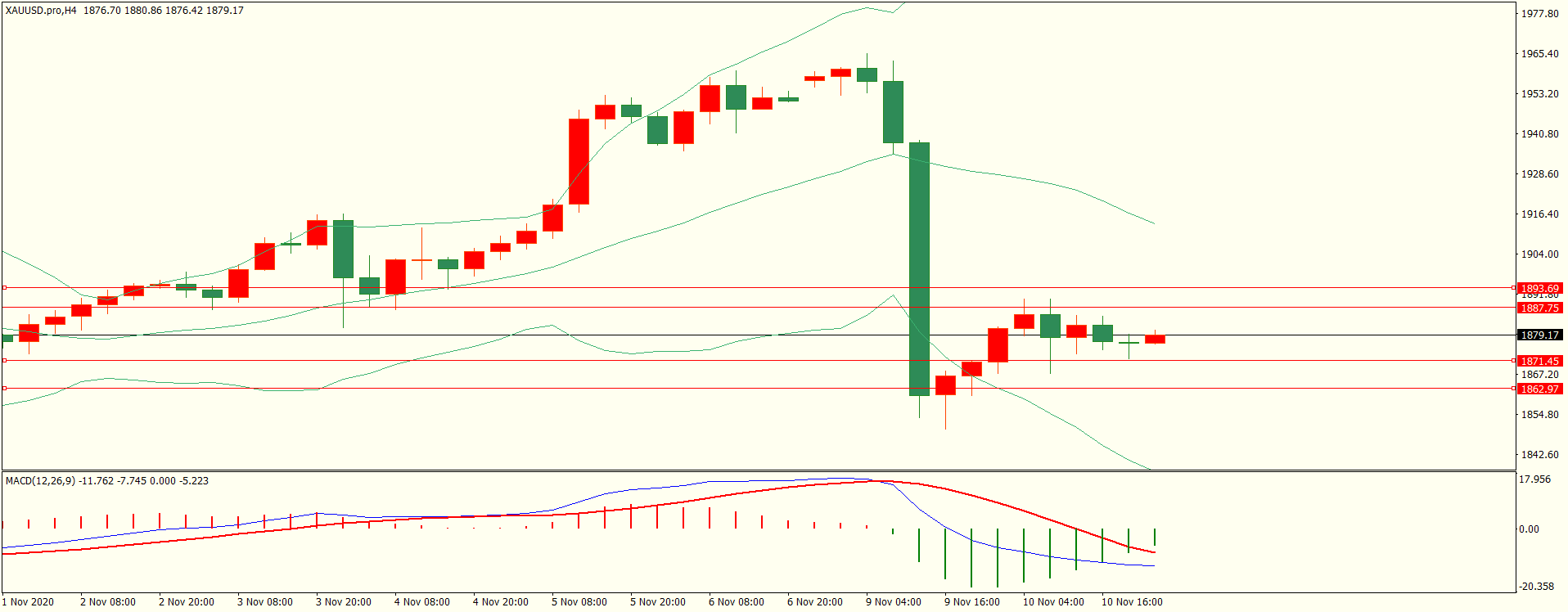
Task: Click the 2 Nov 08:00 time label
Action: coord(108,602)
